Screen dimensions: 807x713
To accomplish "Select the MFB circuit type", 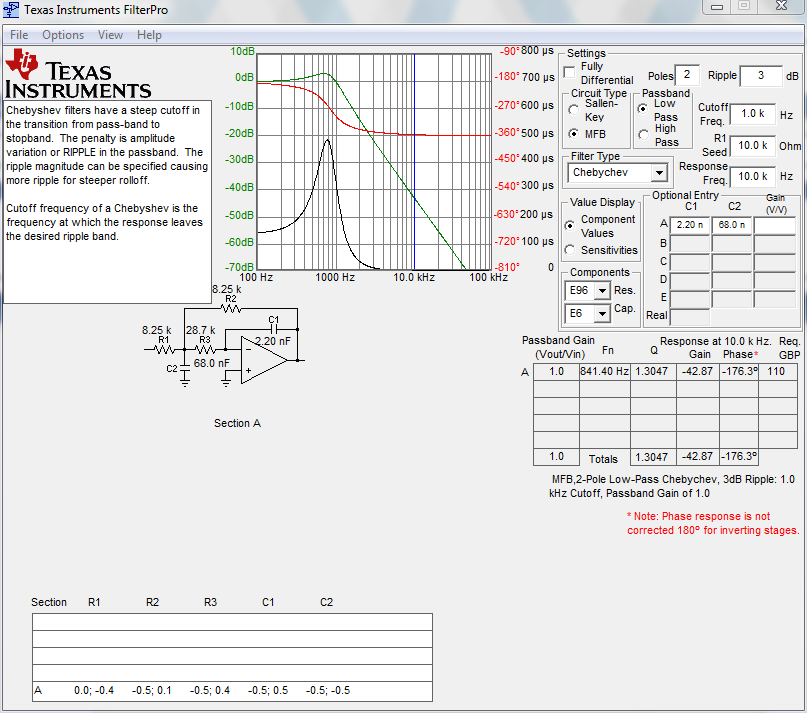I will [x=573, y=134].
